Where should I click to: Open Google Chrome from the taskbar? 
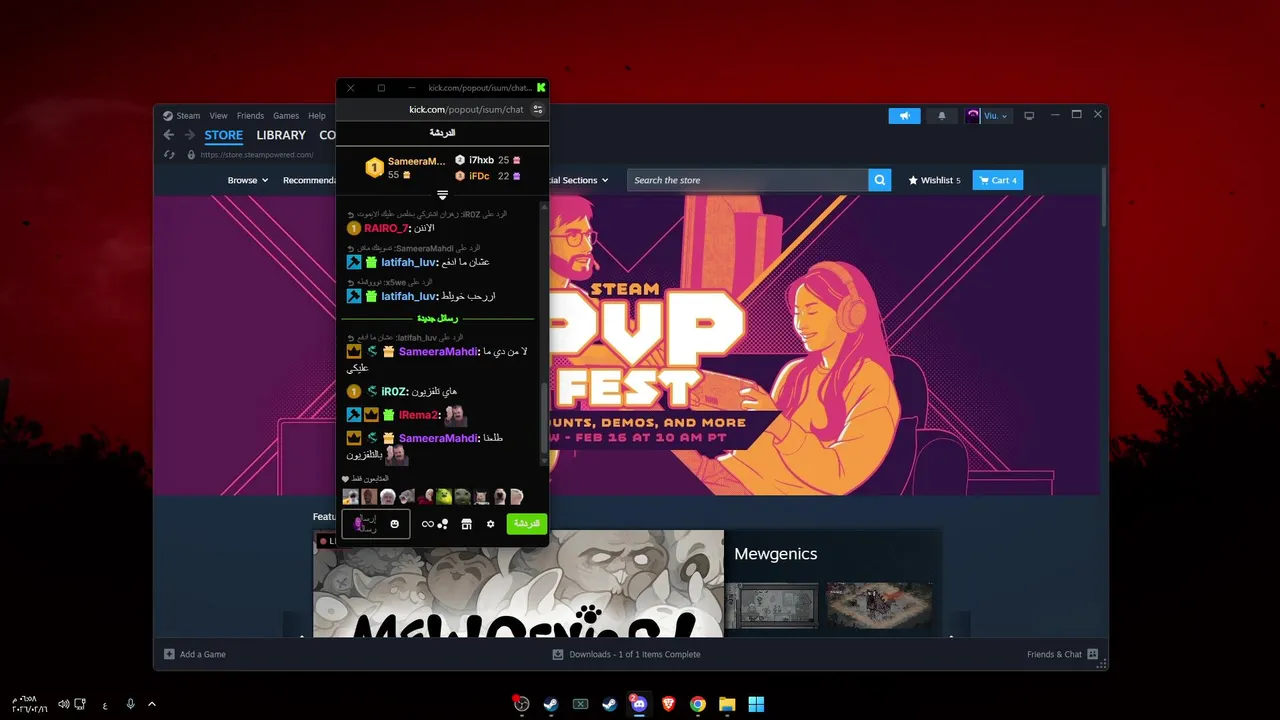tap(698, 704)
